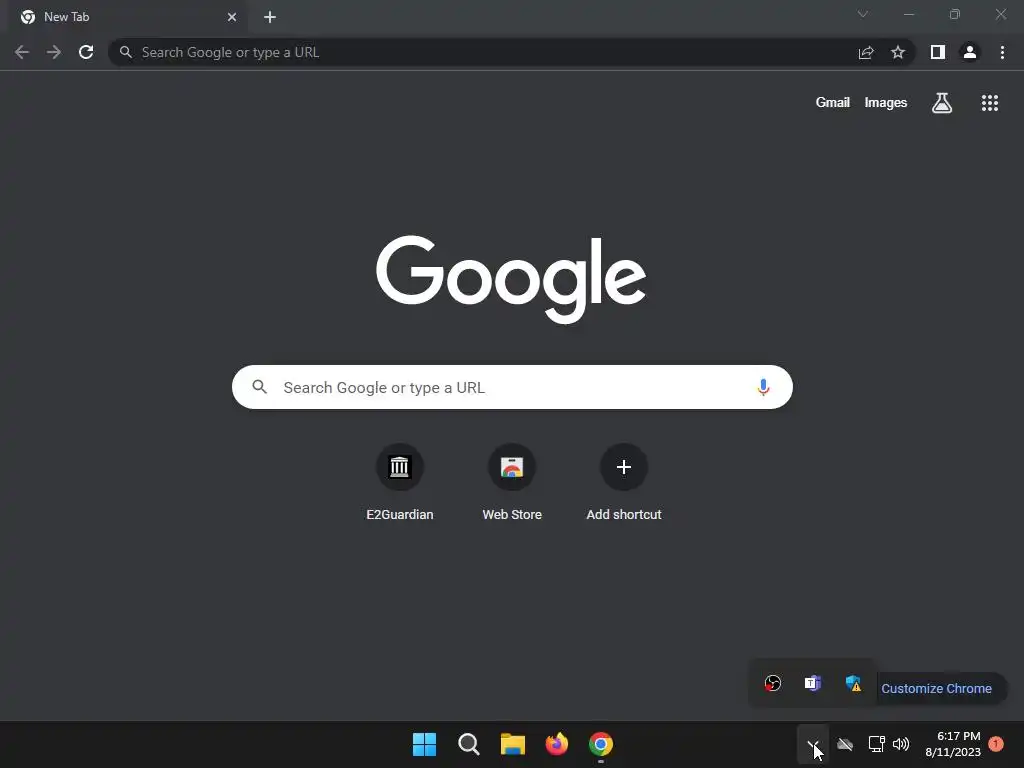Open Images link
Image resolution: width=1024 pixels, height=768 pixels.
(x=886, y=103)
